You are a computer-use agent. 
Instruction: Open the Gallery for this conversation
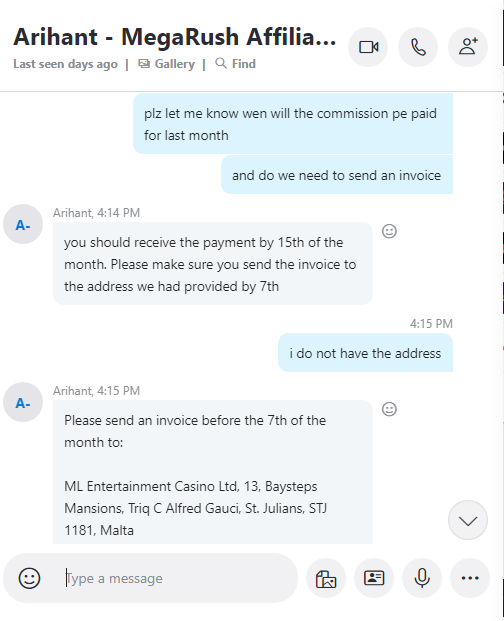[x=166, y=64]
